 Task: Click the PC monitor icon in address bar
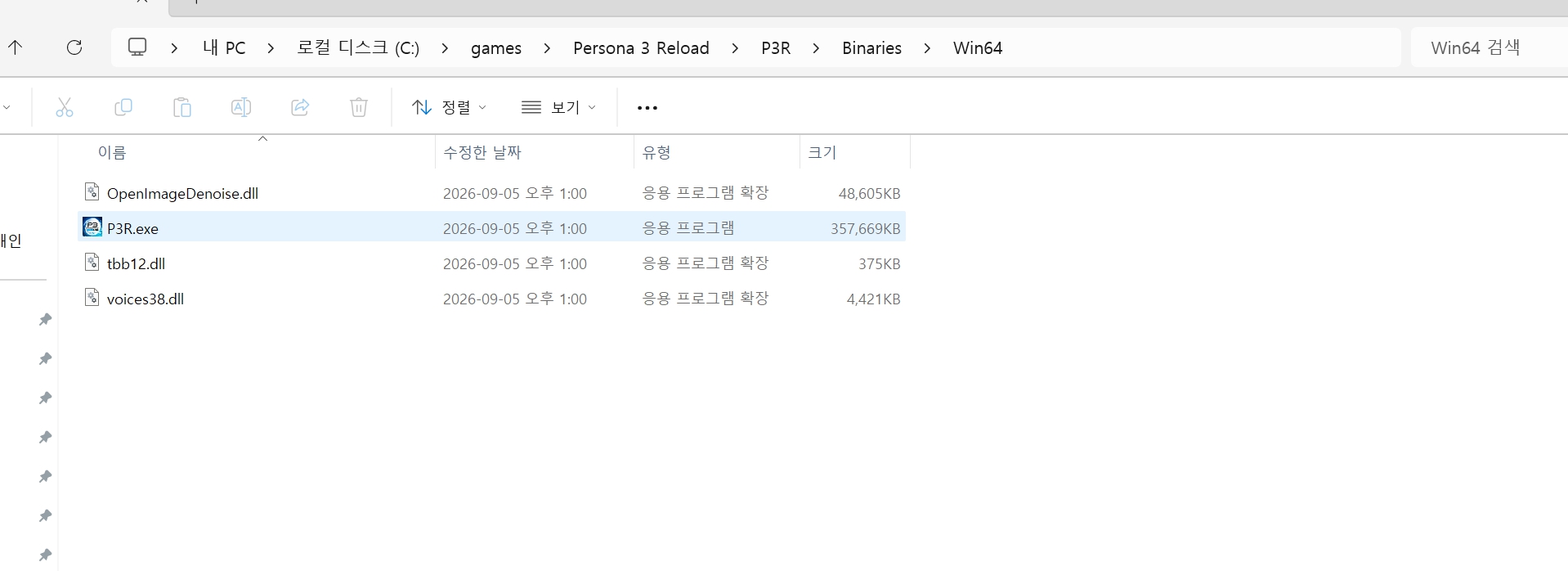tap(137, 47)
